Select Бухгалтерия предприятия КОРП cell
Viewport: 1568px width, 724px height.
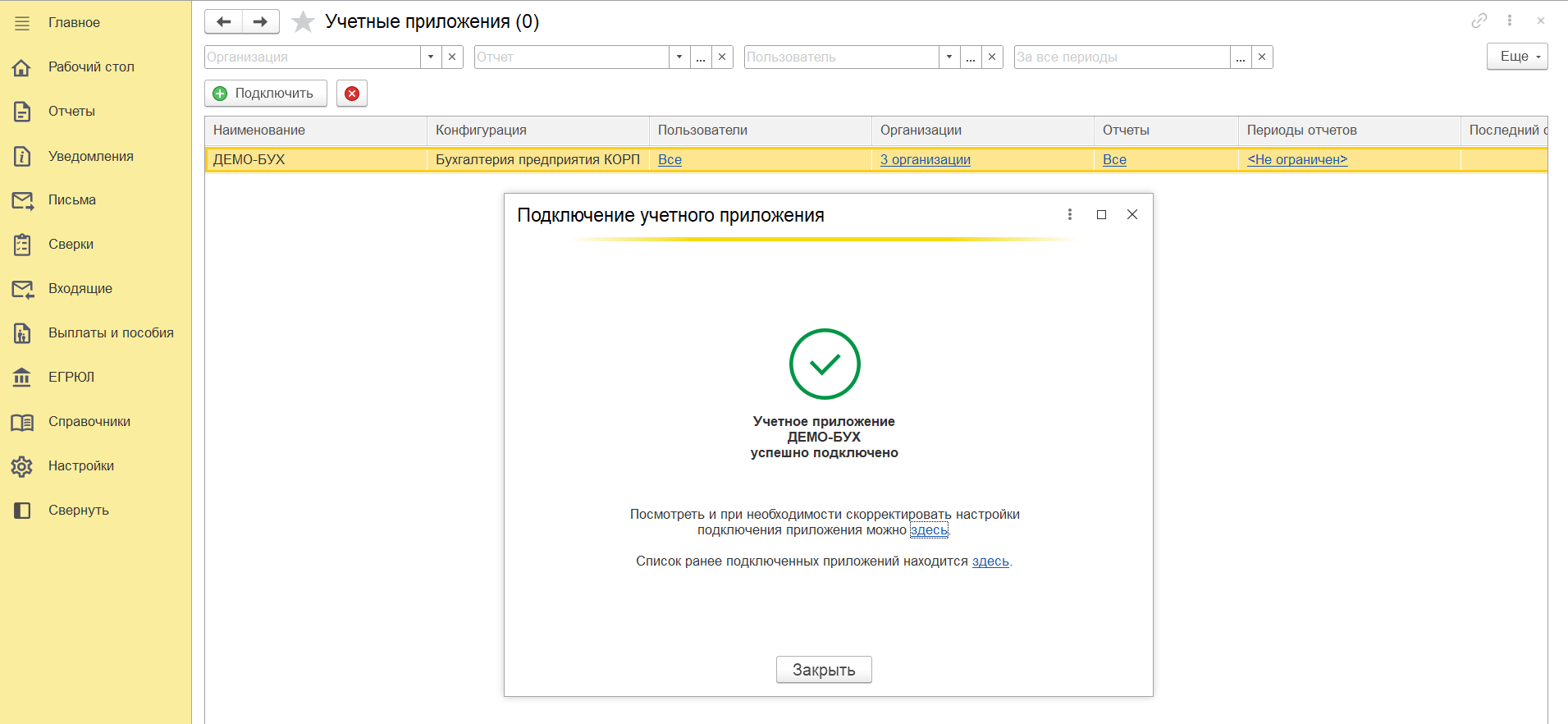pos(538,160)
